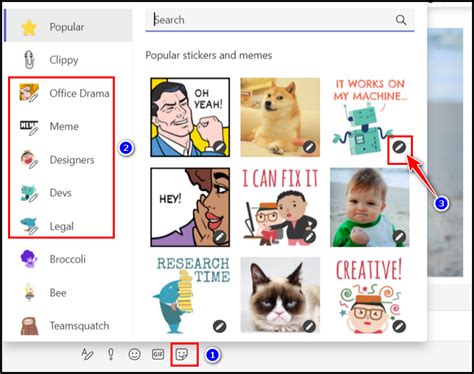Open the Teamsquatch sticker category
474x374 pixels.
68,325
